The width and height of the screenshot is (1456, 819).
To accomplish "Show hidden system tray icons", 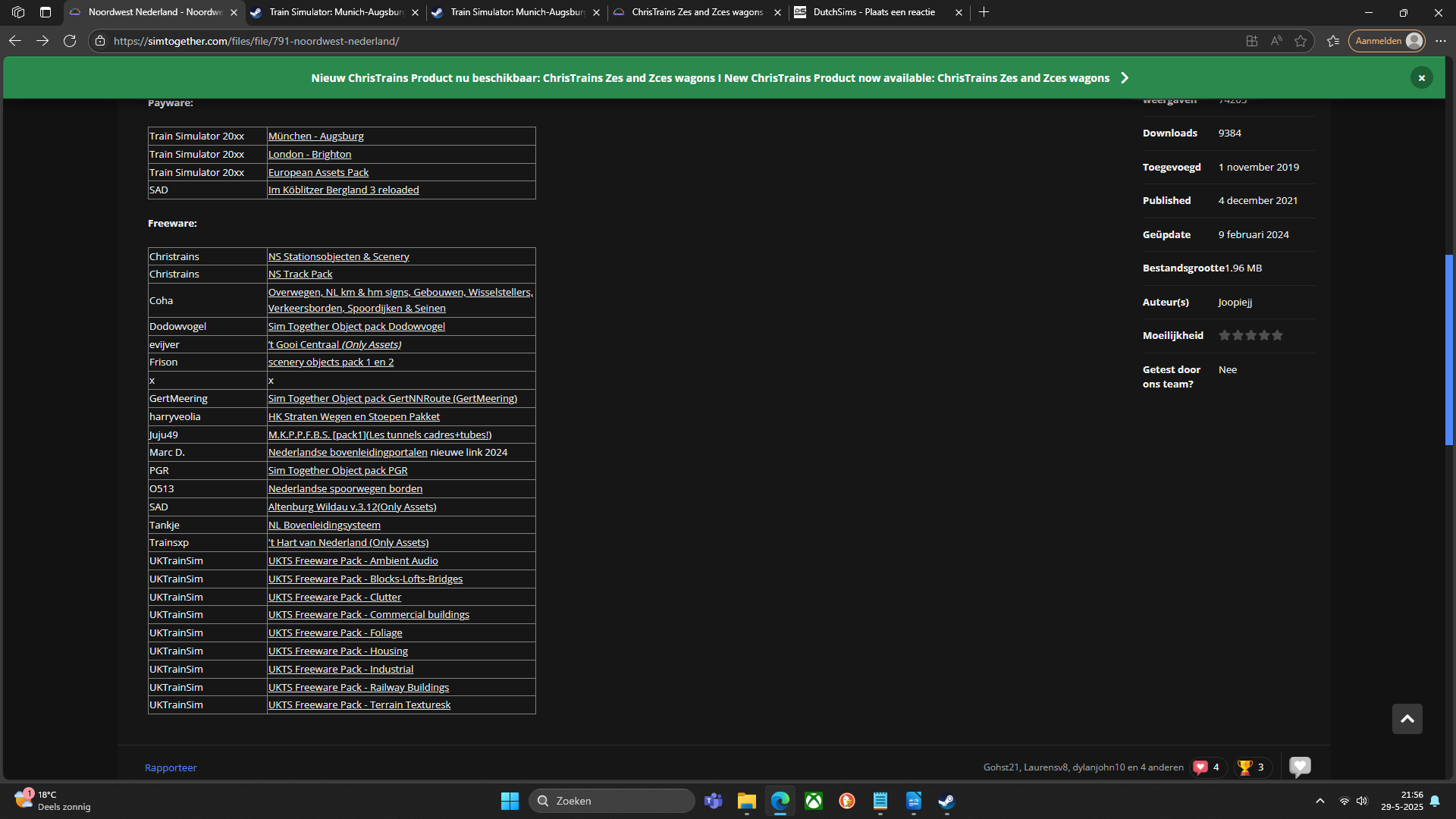I will pyautogui.click(x=1320, y=801).
